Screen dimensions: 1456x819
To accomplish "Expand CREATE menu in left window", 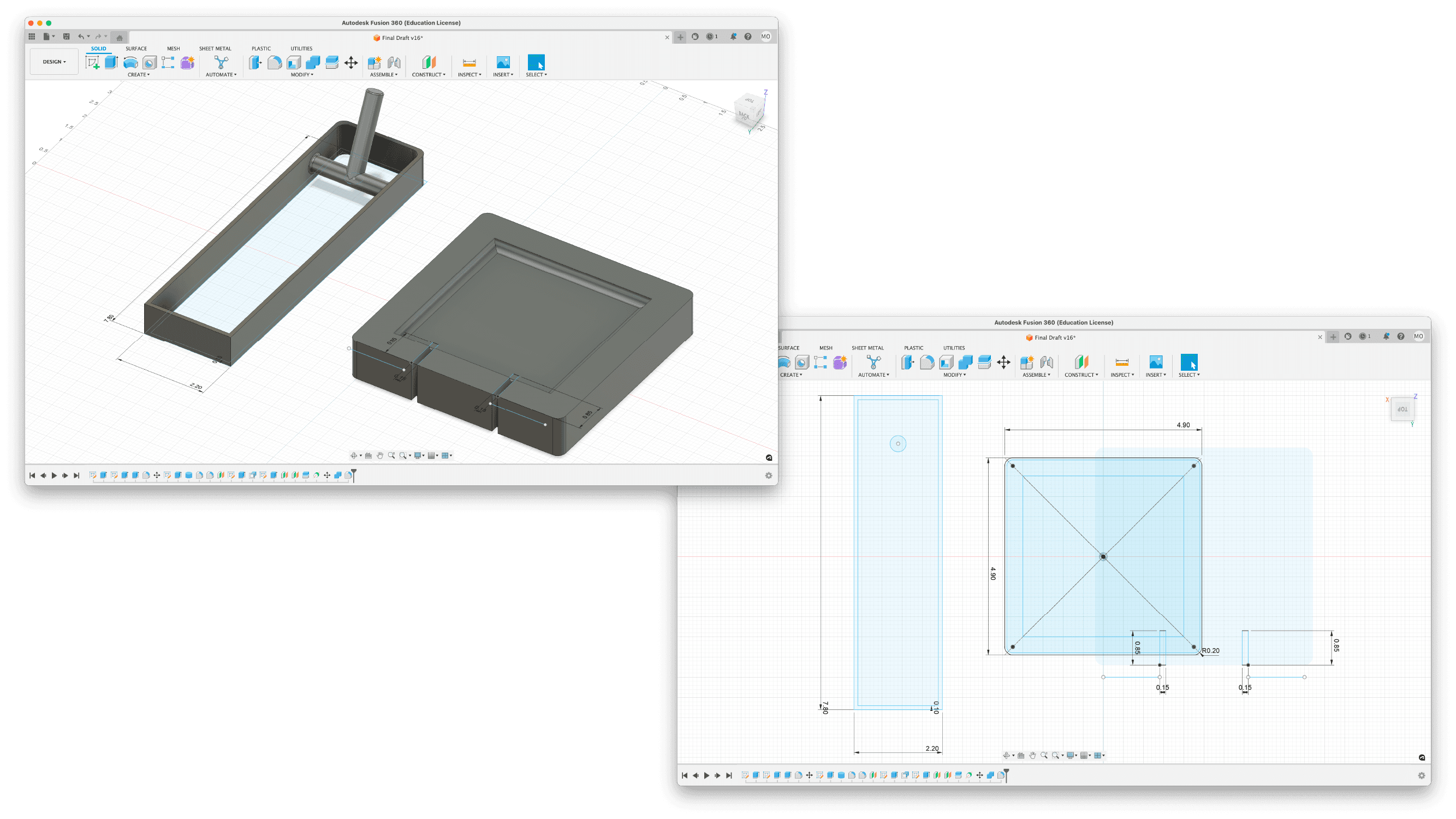I will 139,75.
